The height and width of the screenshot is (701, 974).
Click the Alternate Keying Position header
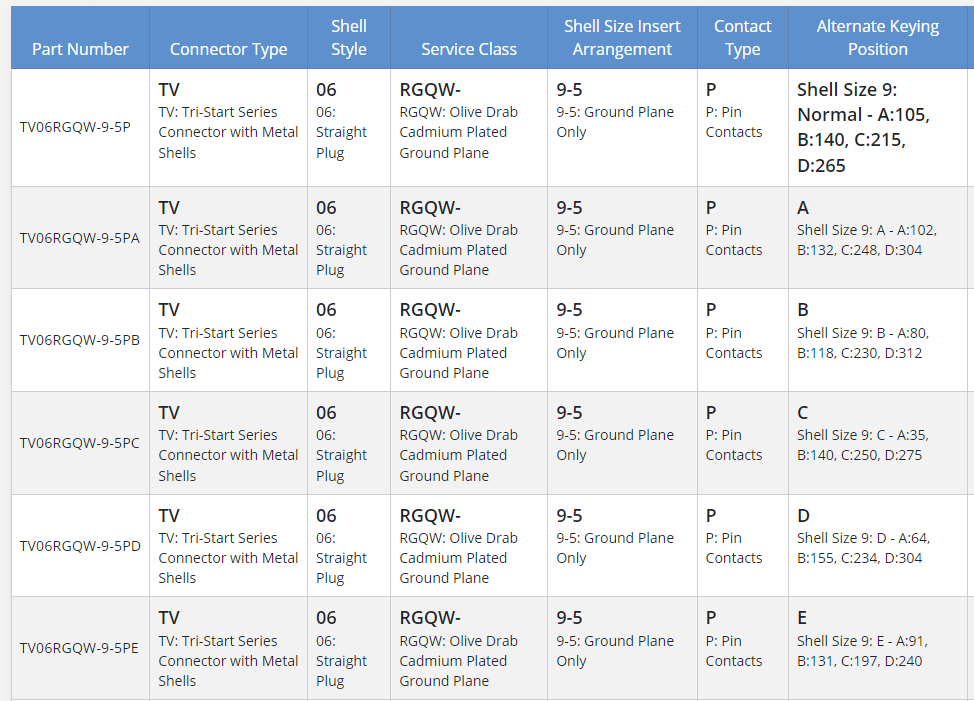pyautogui.click(x=877, y=38)
